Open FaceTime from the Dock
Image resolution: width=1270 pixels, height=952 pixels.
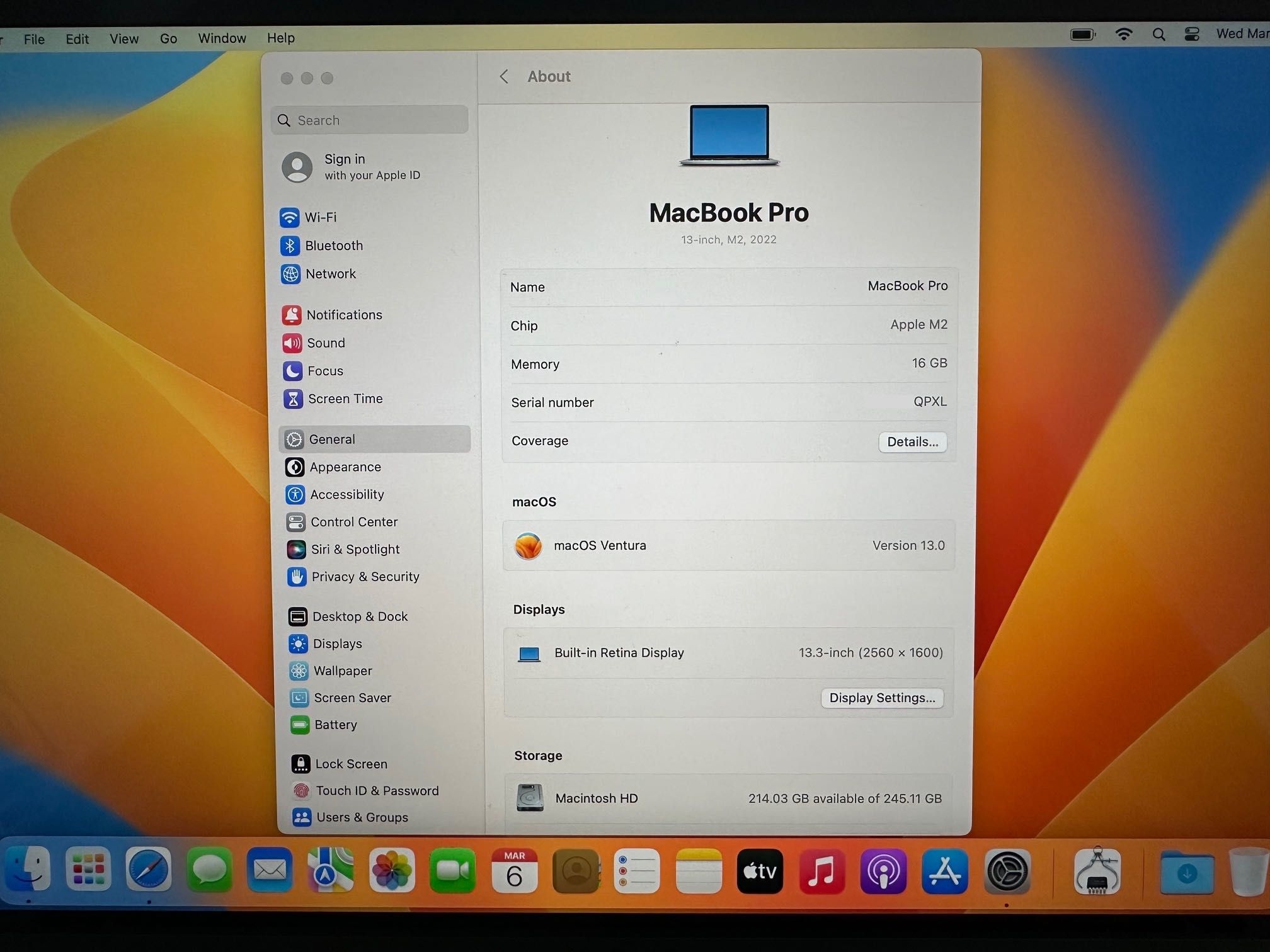click(452, 871)
